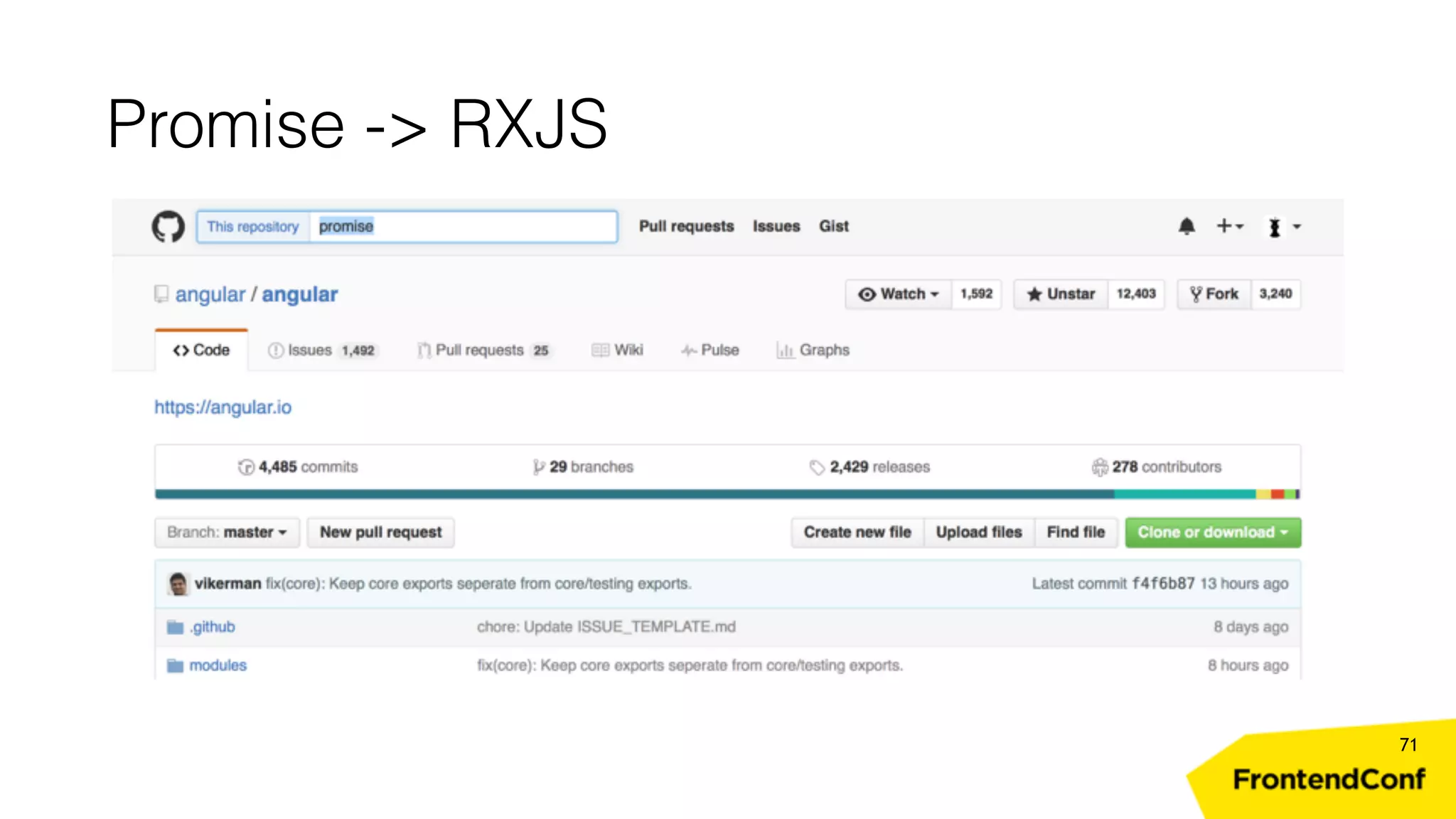Click the repository search input field
This screenshot has height=819, width=1456.
click(x=462, y=227)
